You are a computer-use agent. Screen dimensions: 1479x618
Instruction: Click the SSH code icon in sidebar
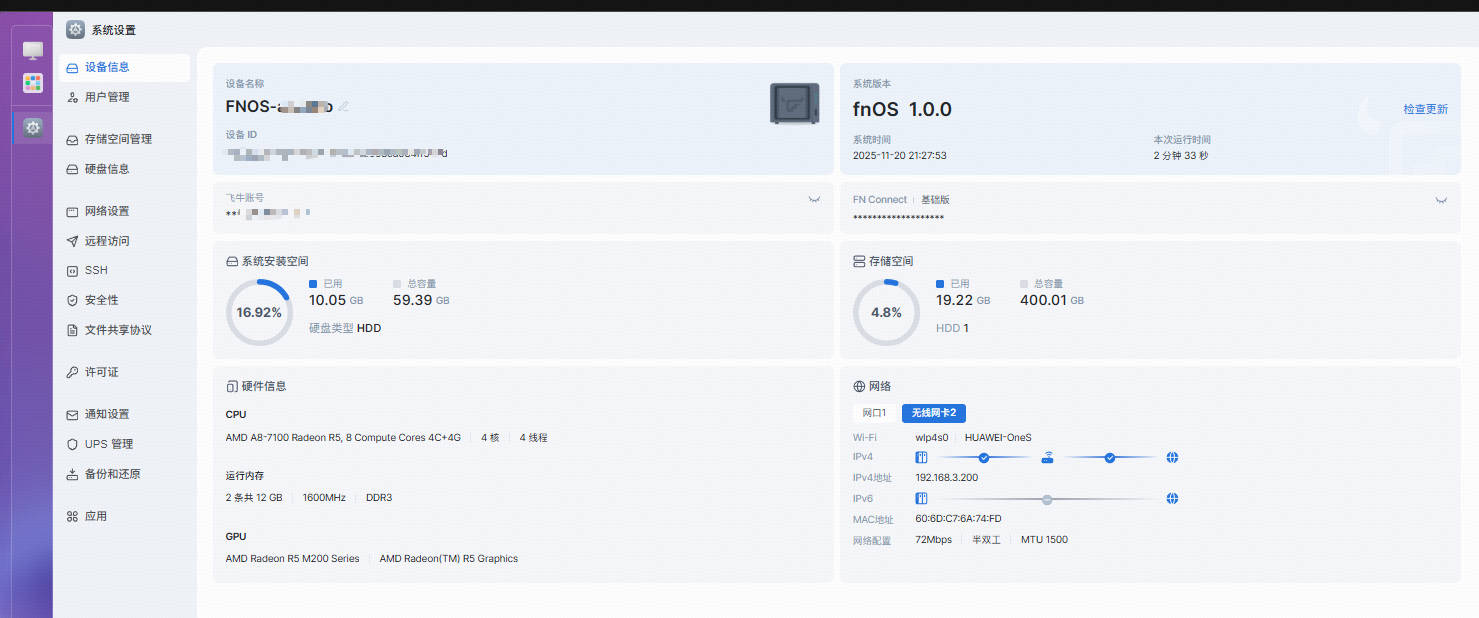coord(72,271)
